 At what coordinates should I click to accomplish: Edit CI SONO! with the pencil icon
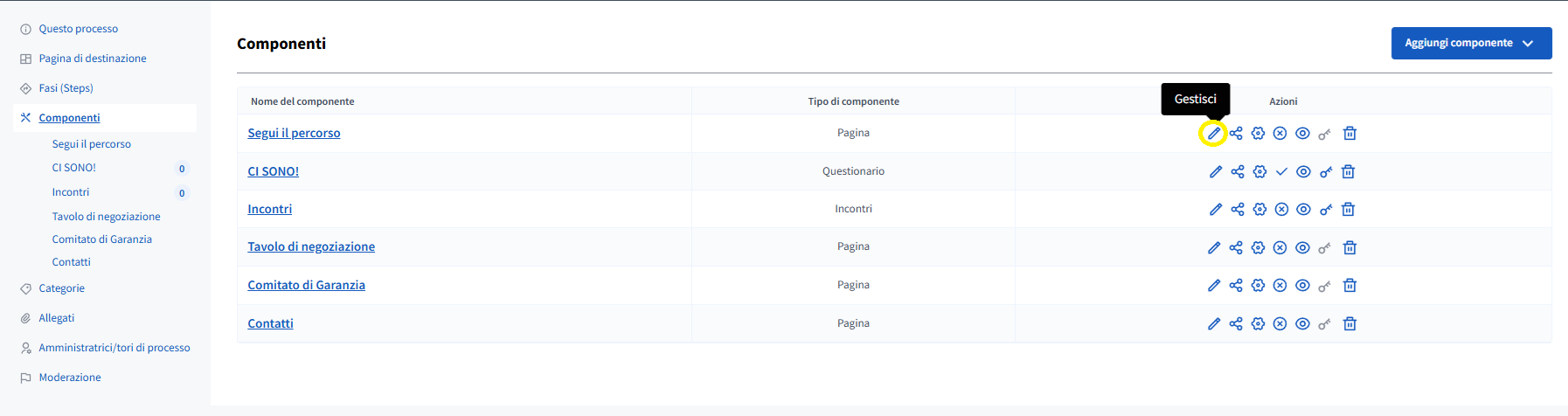[1215, 172]
